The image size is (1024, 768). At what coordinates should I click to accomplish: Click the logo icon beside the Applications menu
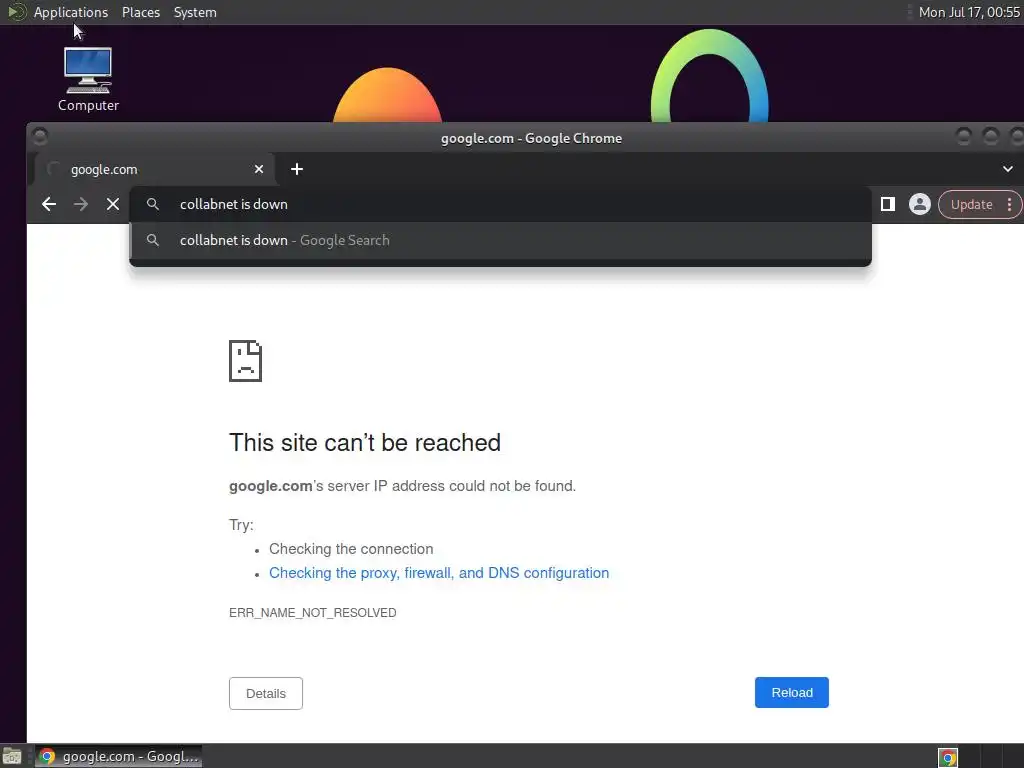click(x=16, y=12)
